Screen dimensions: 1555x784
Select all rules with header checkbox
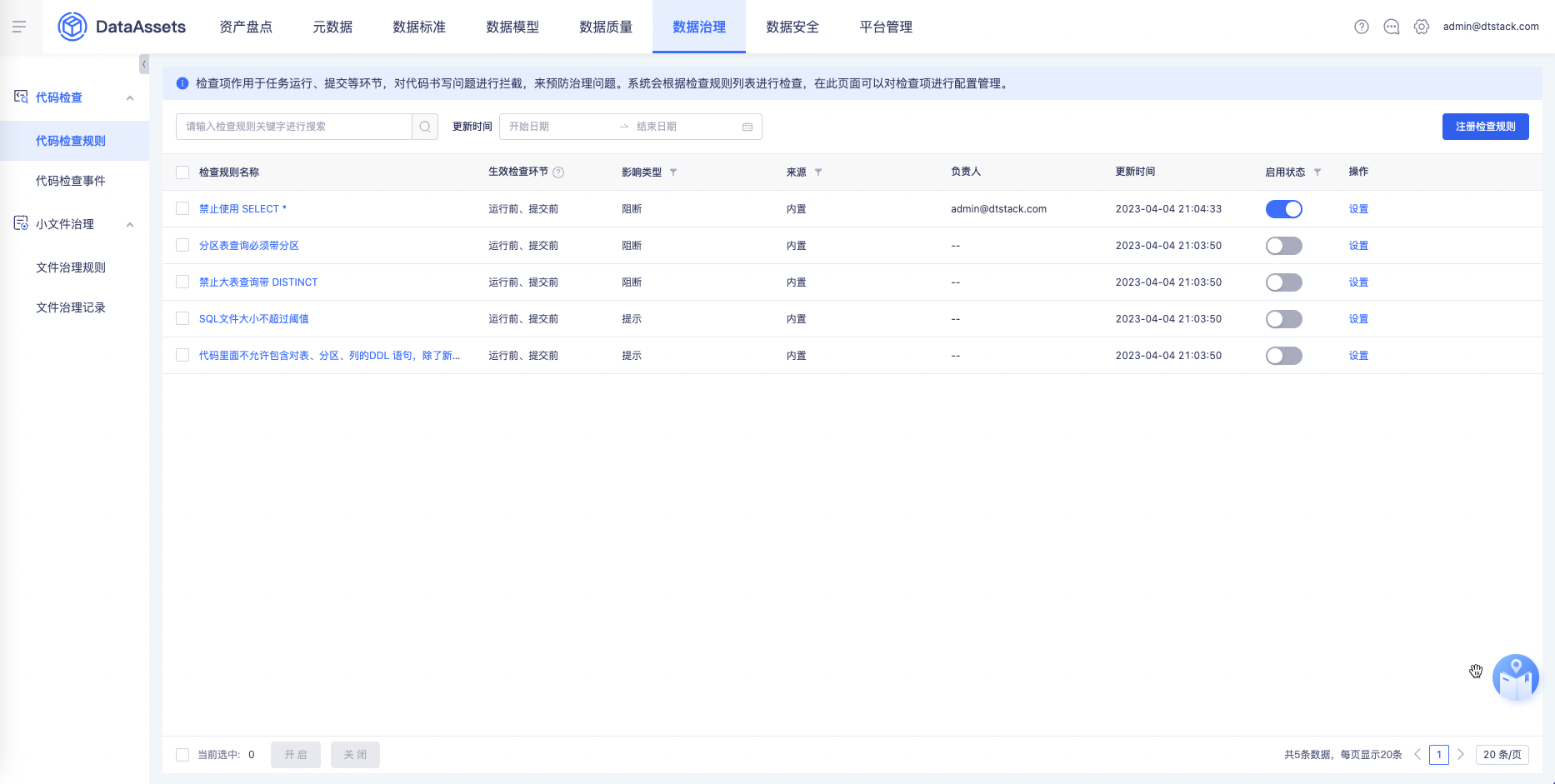(182, 172)
